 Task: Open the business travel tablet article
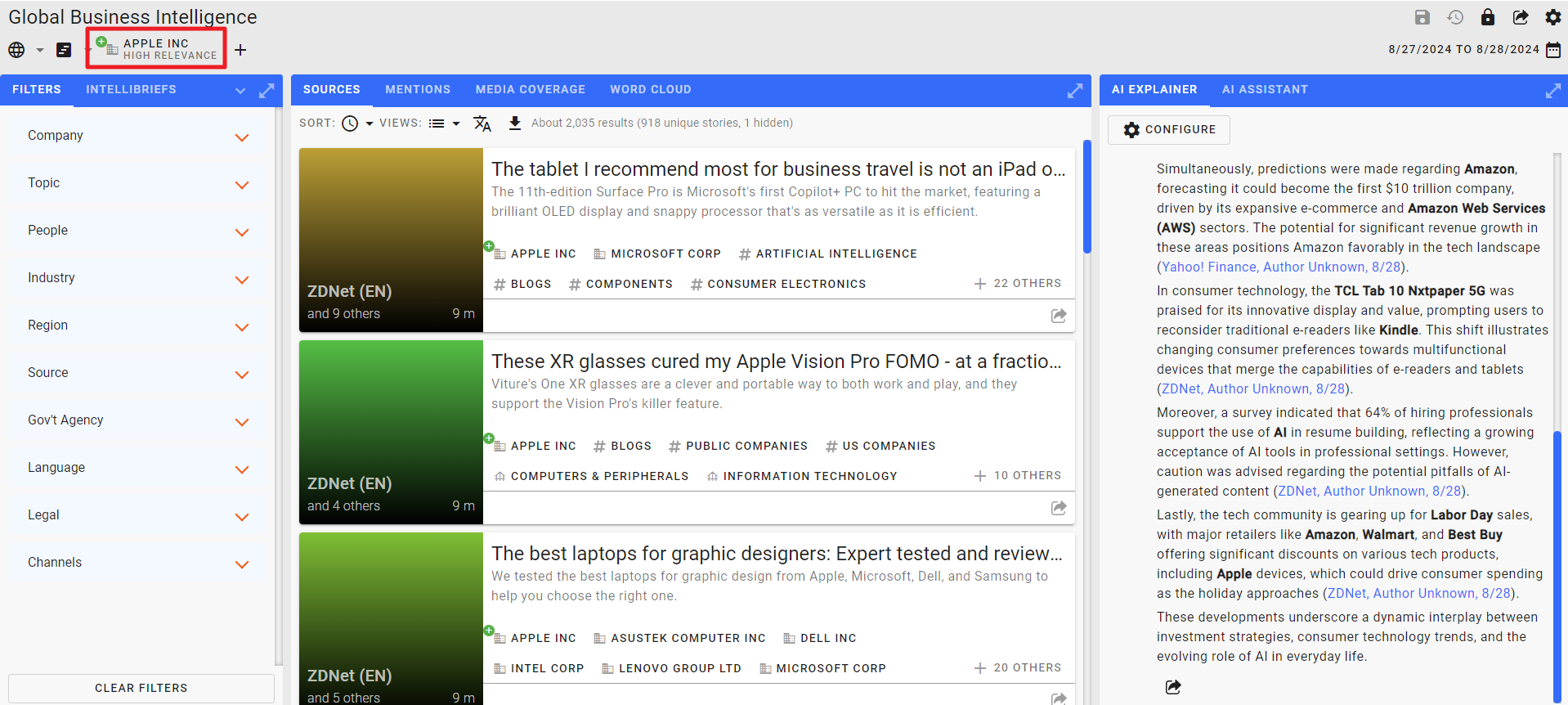(x=778, y=169)
